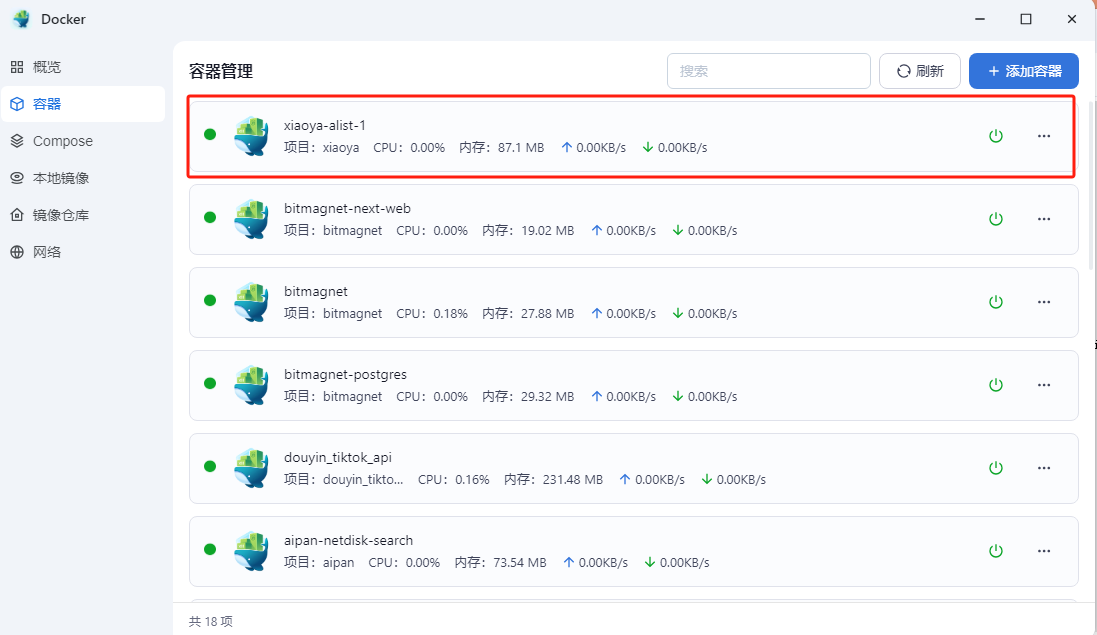
Task: Click the Docker app icon in title bar
Action: pos(21,19)
